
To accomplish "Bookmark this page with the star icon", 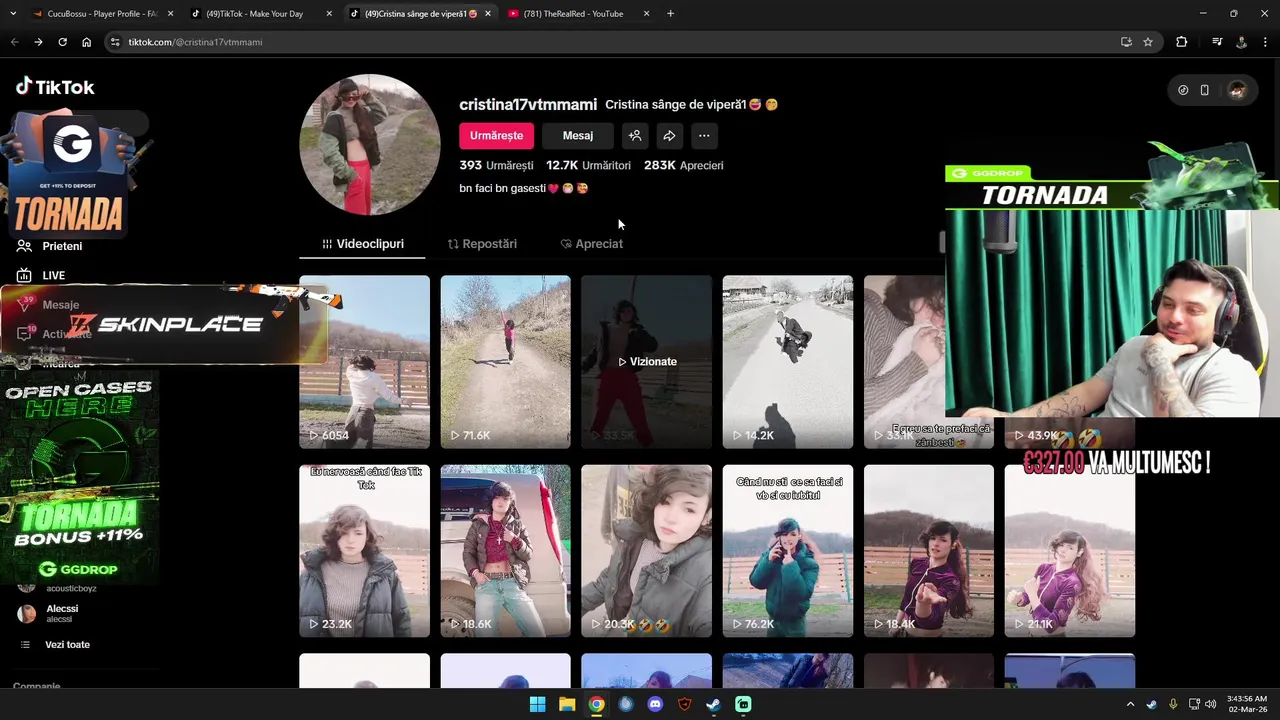I will 1148,42.
